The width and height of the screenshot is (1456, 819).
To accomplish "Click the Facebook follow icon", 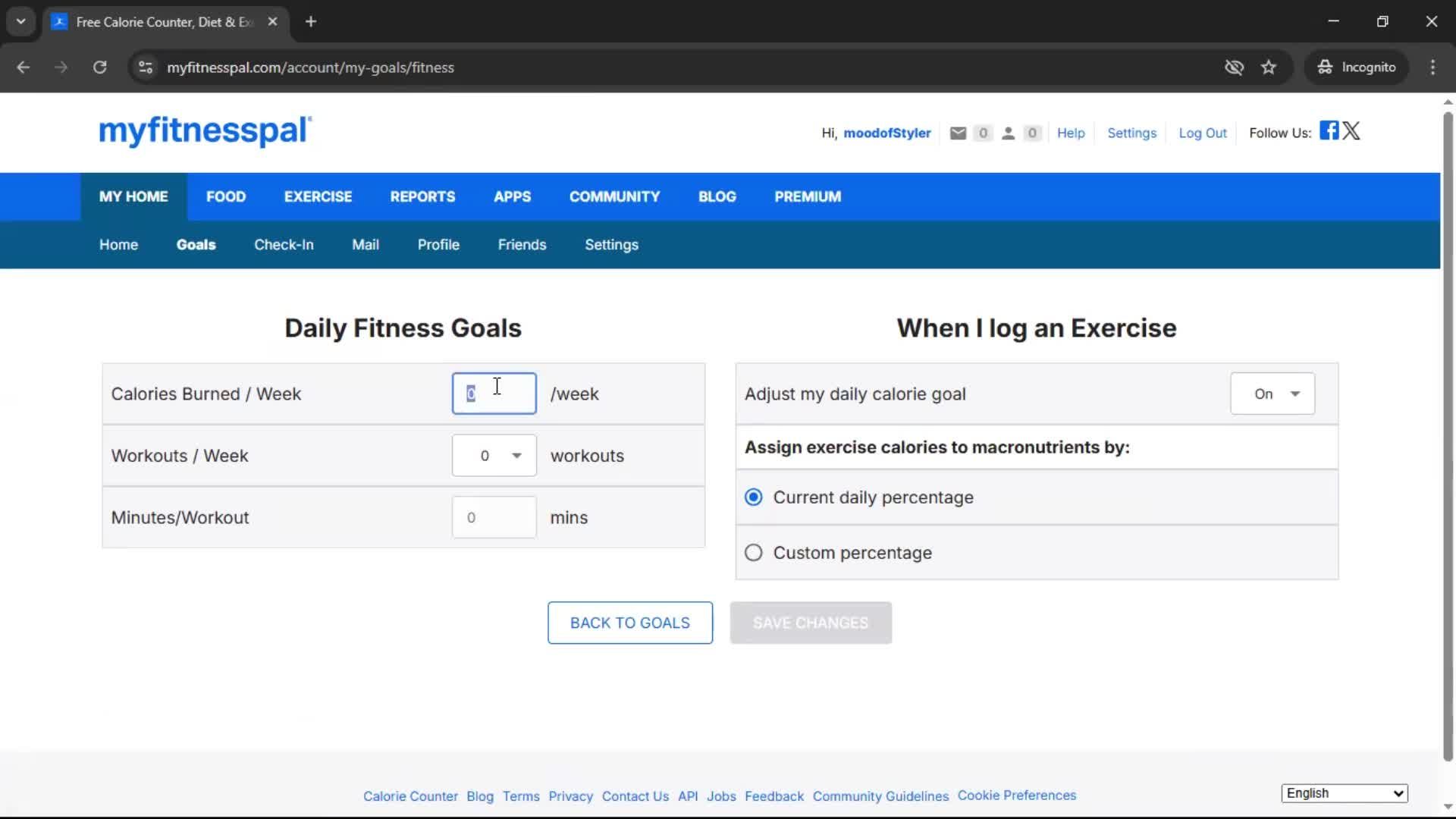I will point(1329,130).
